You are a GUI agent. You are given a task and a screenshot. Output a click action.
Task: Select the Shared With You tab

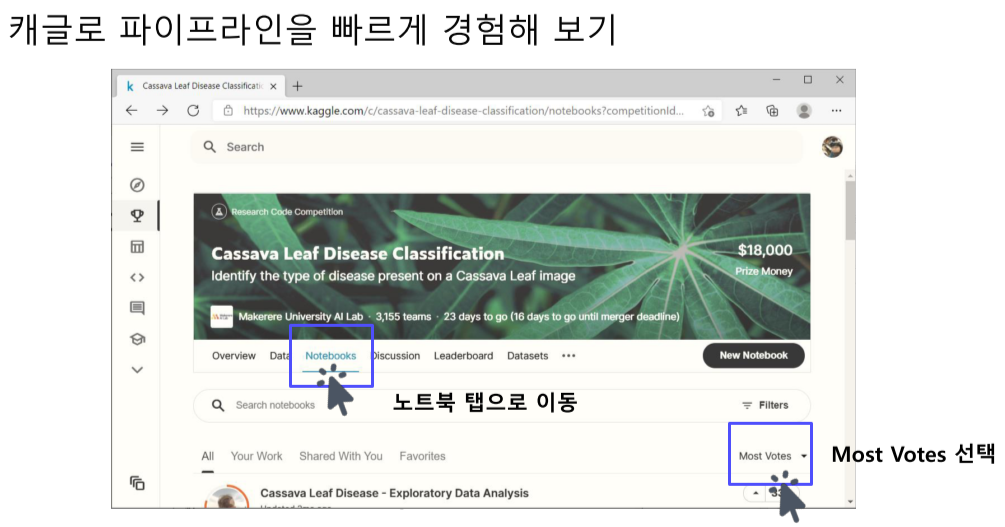(341, 456)
